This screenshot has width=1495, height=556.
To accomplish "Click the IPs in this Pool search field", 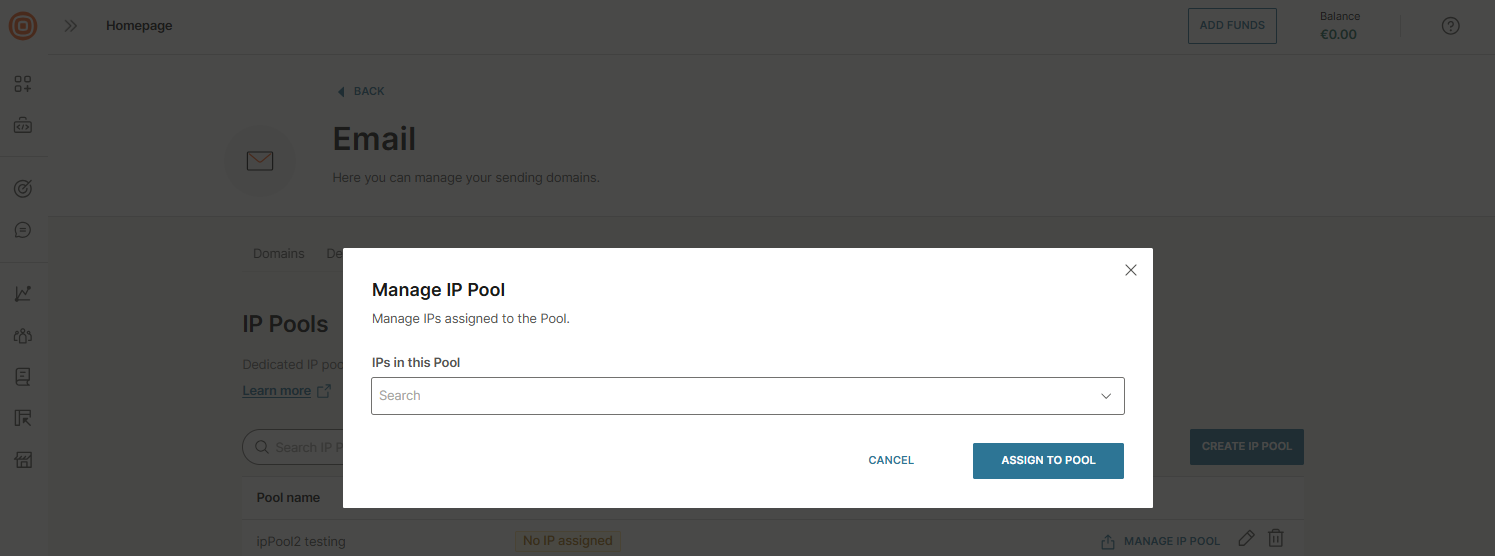I will (x=730, y=396).
